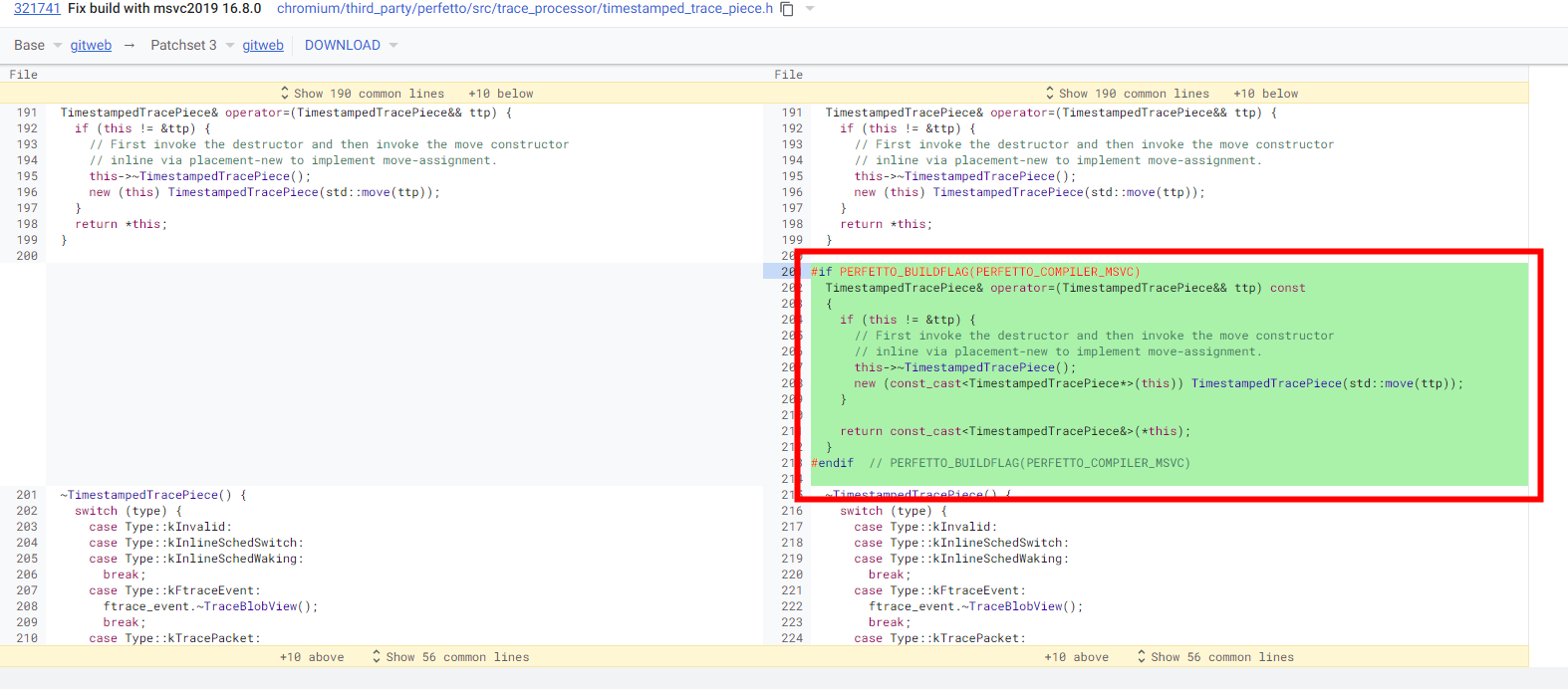This screenshot has width=1568, height=689.
Task: Select left pane line number 201
Action: 27,495
